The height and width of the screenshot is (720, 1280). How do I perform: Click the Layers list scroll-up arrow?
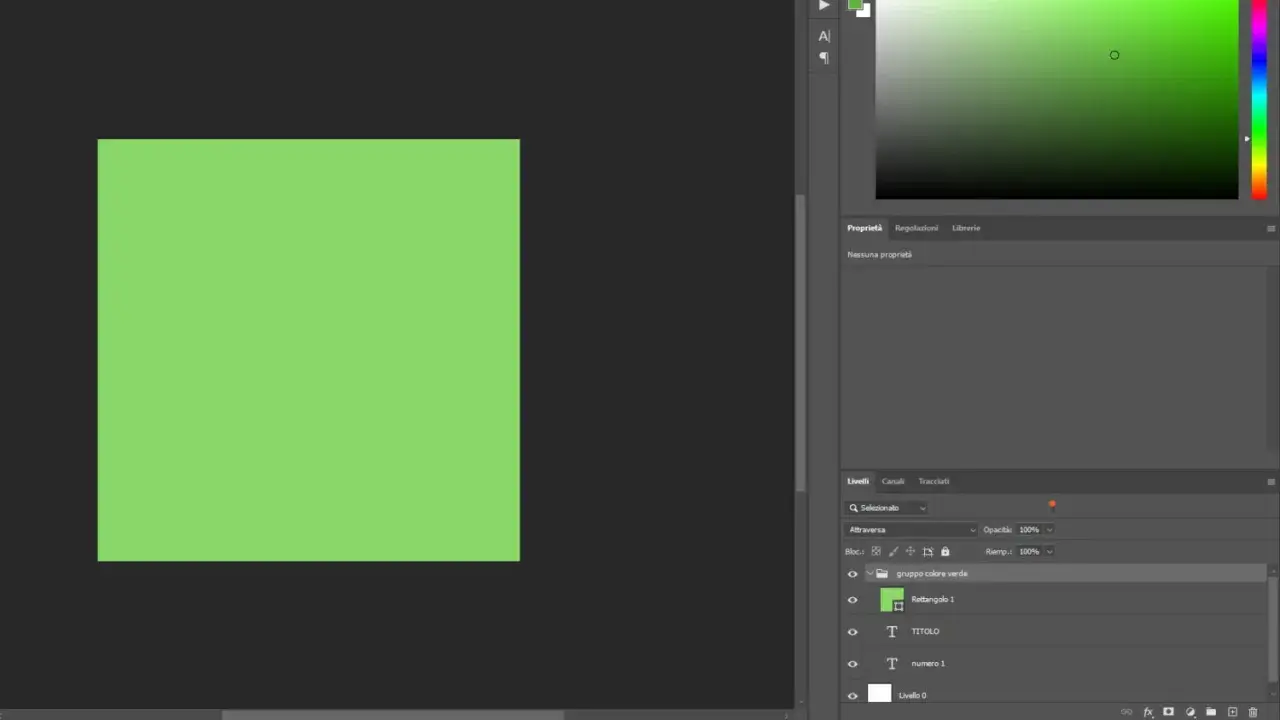(x=1273, y=569)
